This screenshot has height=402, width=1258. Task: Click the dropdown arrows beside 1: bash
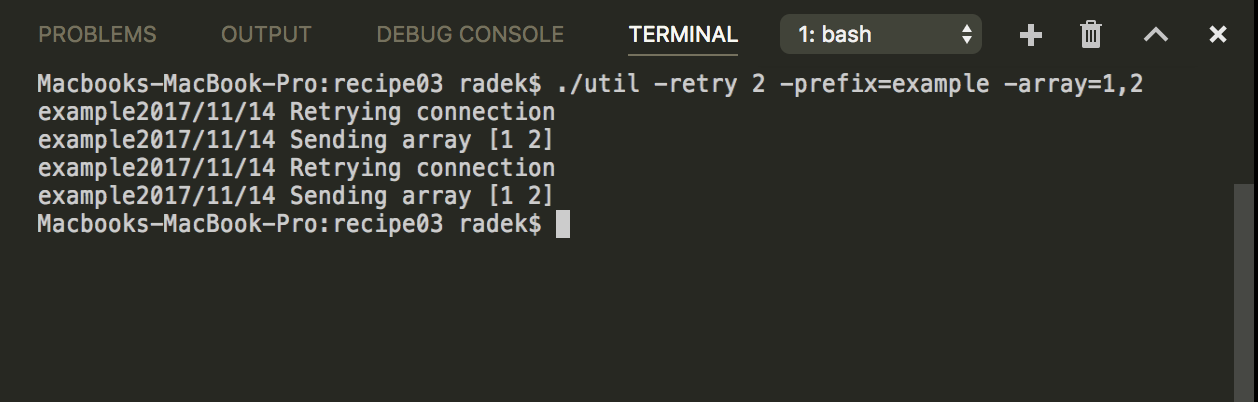click(x=966, y=35)
